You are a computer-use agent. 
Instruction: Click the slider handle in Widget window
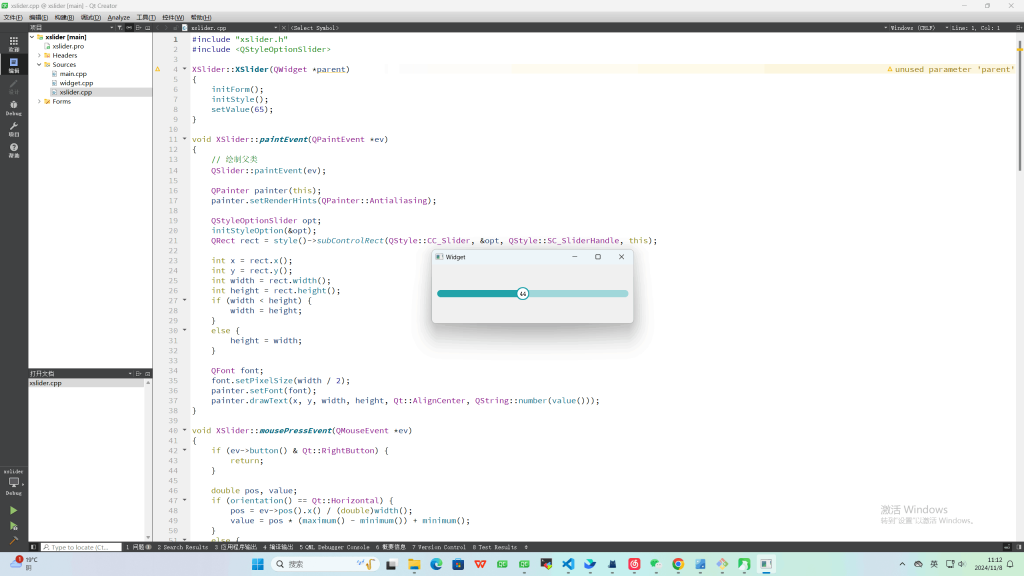(523, 293)
